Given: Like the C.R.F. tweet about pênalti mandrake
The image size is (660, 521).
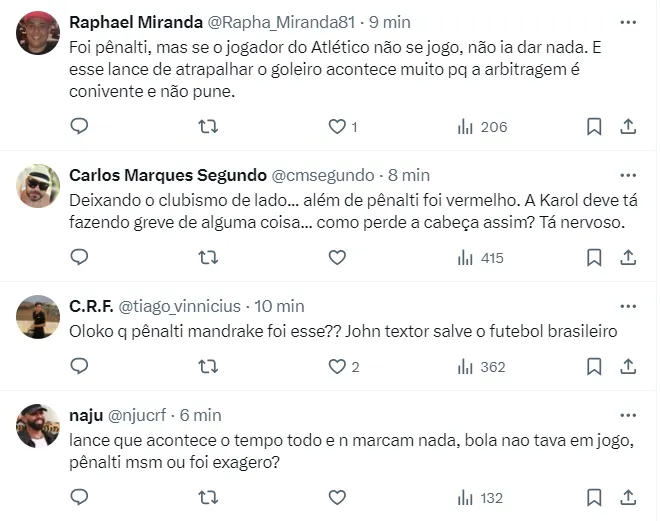Looking at the screenshot, I should point(337,367).
